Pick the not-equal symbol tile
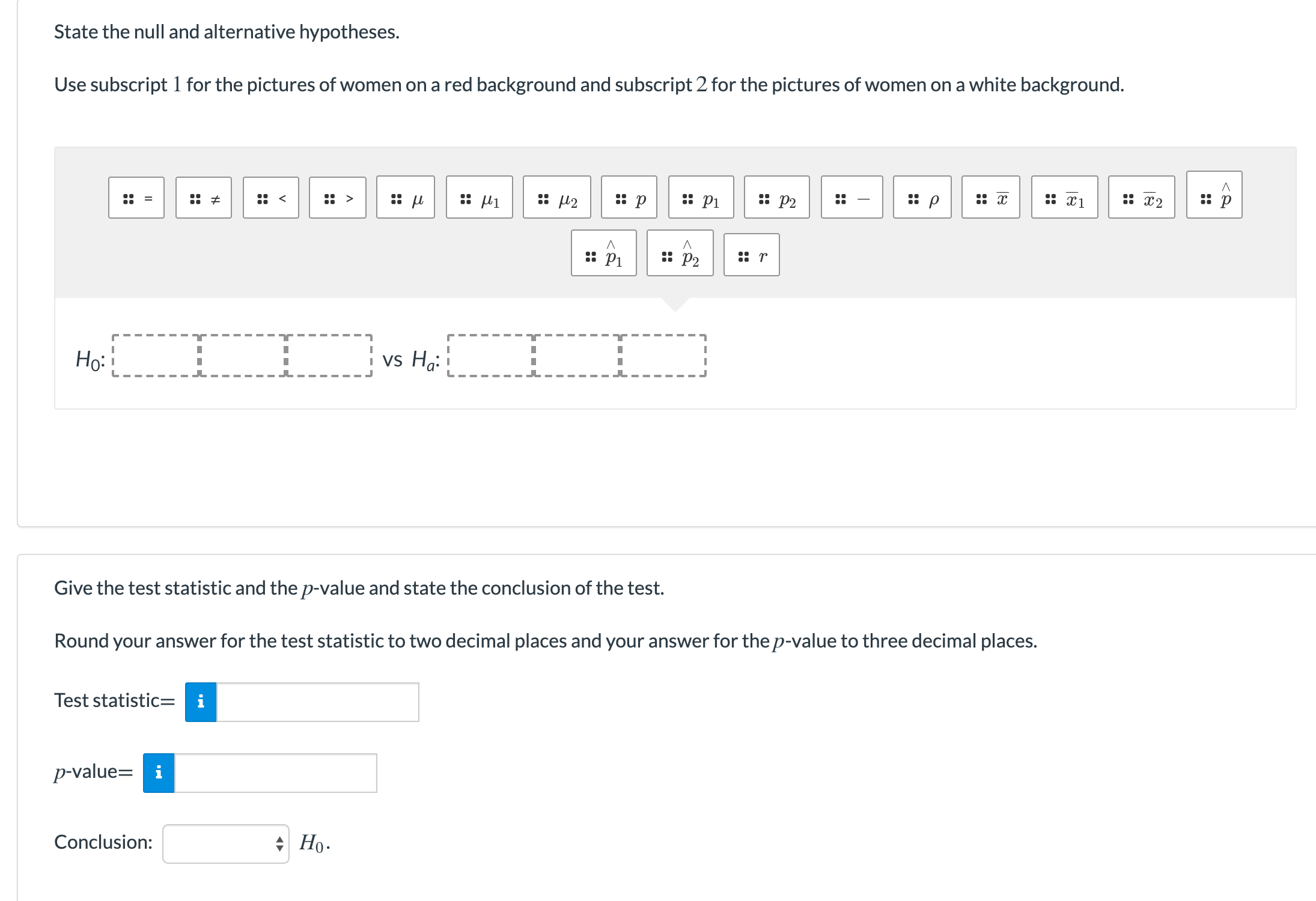Viewport: 1316px width, 901px height. pyautogui.click(x=204, y=198)
